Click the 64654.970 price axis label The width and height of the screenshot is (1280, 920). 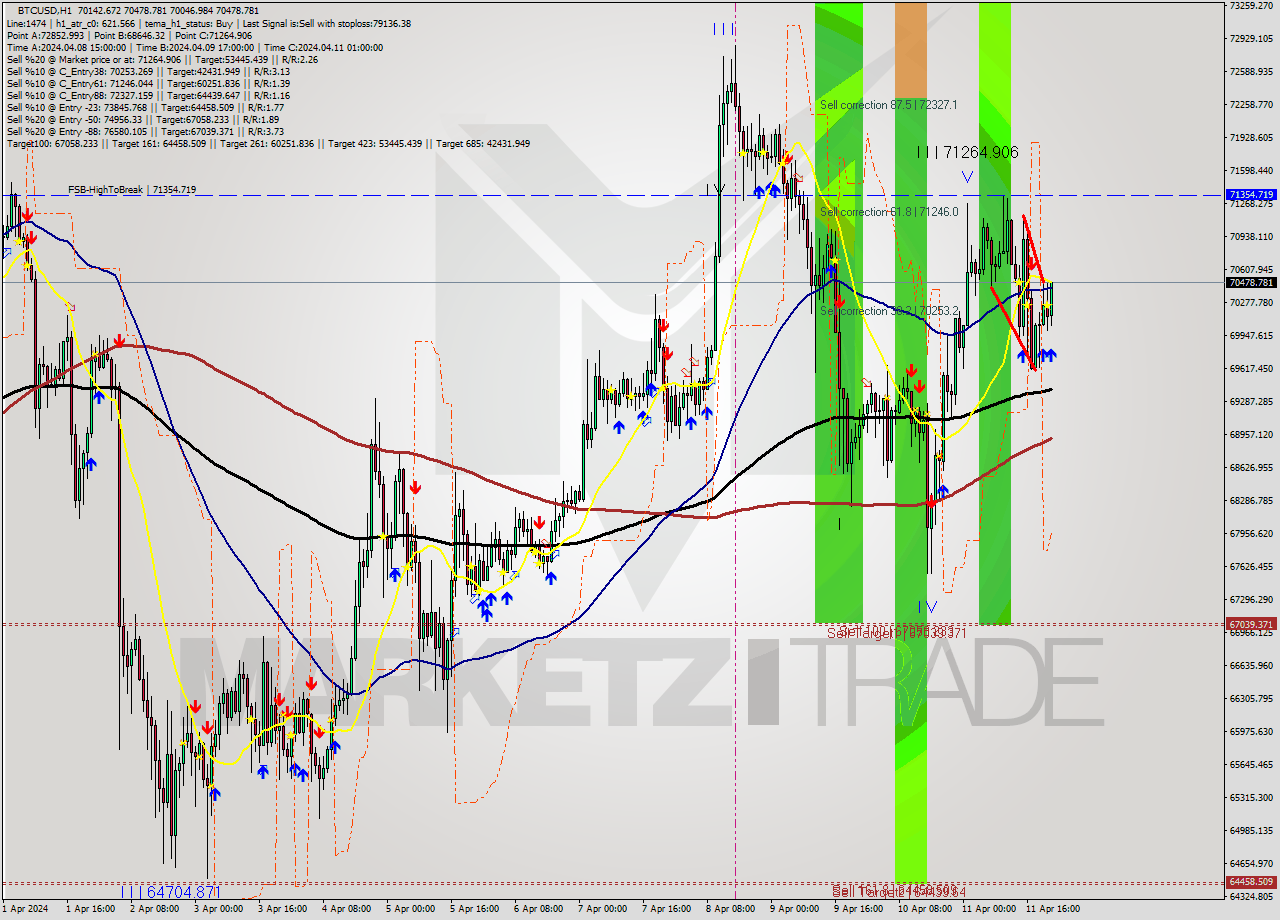click(x=1251, y=864)
